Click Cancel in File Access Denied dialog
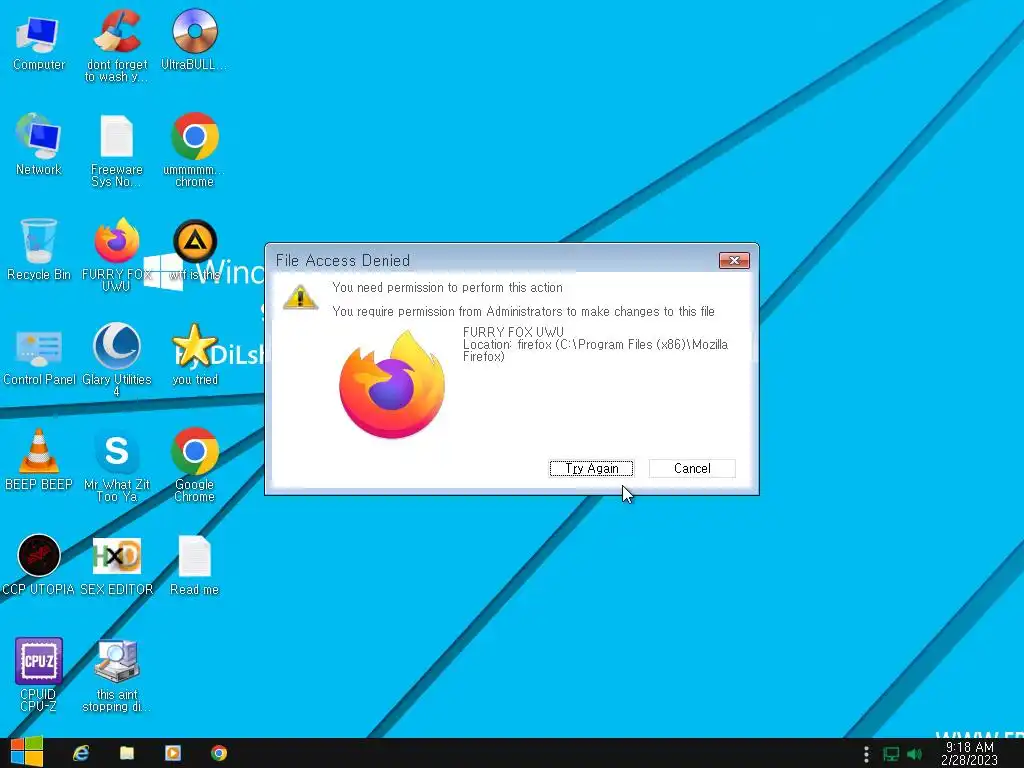The image size is (1024, 768). click(x=692, y=468)
